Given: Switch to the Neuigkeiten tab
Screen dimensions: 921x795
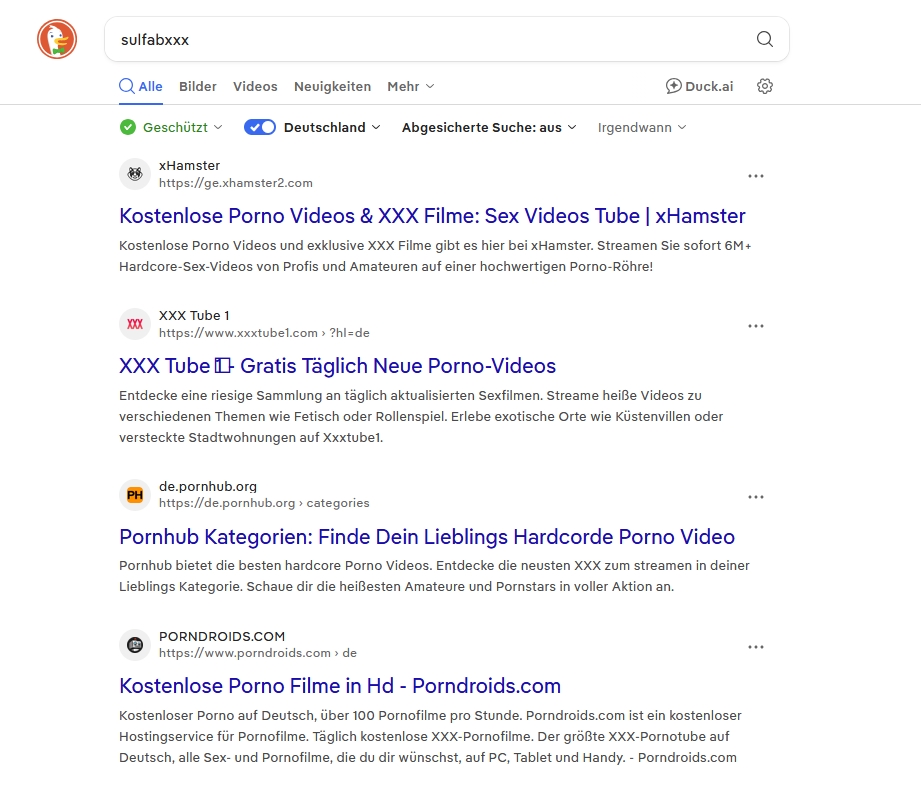Looking at the screenshot, I should tap(332, 86).
